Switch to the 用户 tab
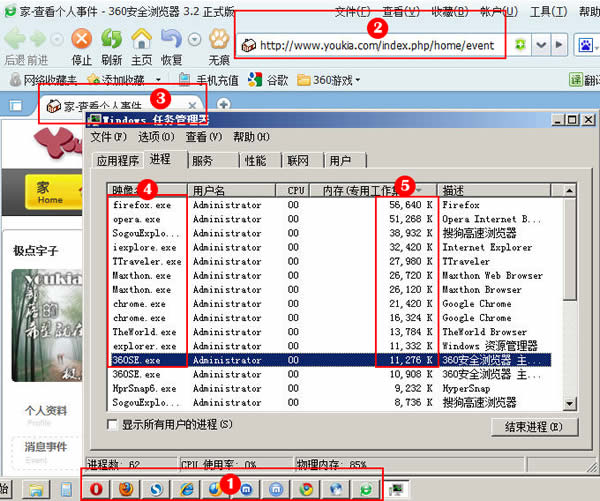600x501 pixels. click(x=345, y=160)
